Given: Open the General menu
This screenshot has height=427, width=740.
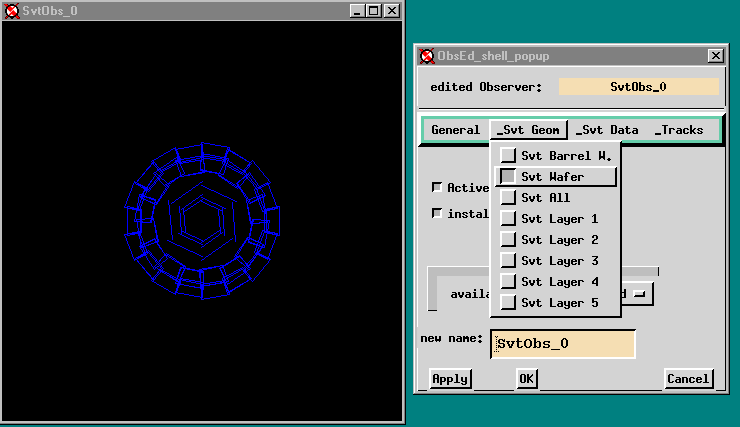Looking at the screenshot, I should [456, 130].
